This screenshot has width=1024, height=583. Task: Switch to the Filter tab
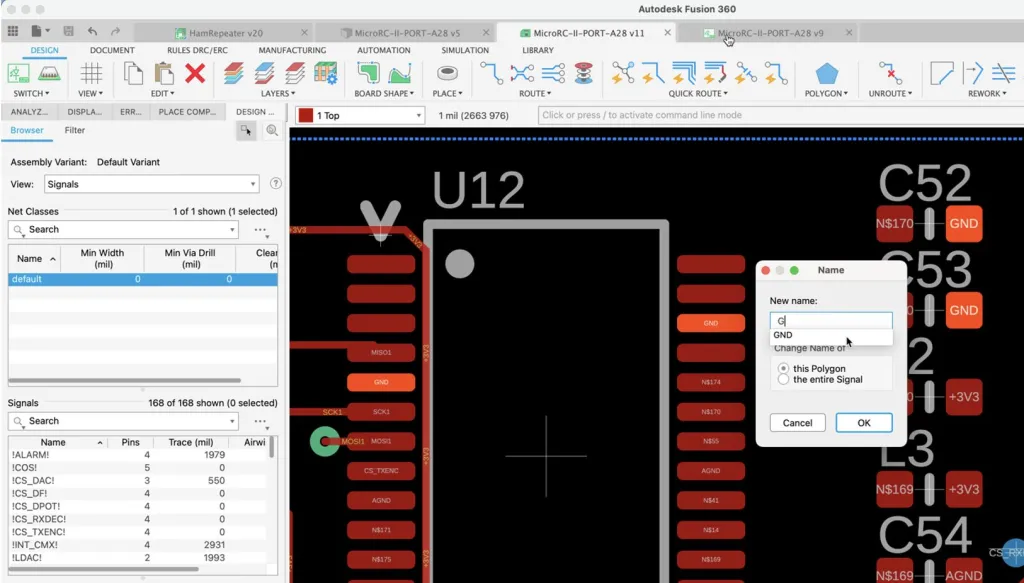(x=74, y=130)
